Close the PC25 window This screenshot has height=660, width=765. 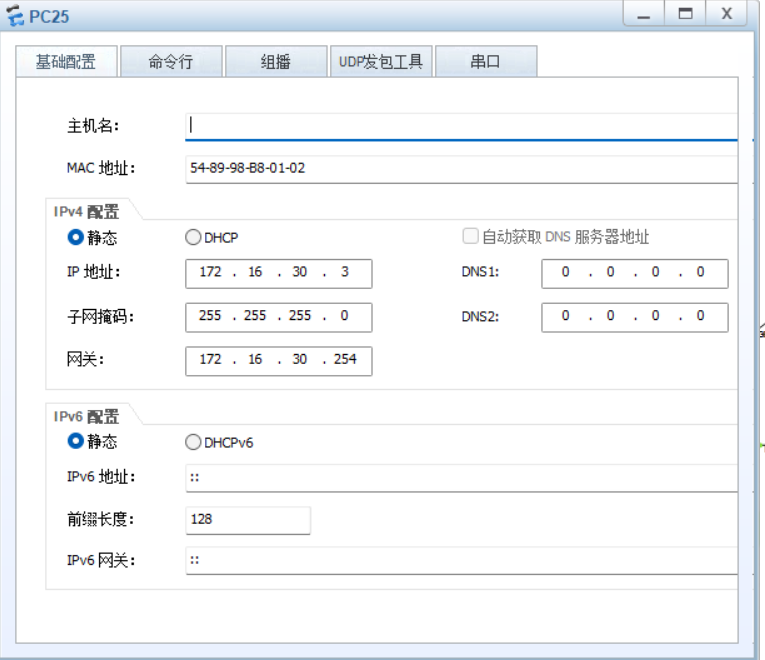coord(726,14)
